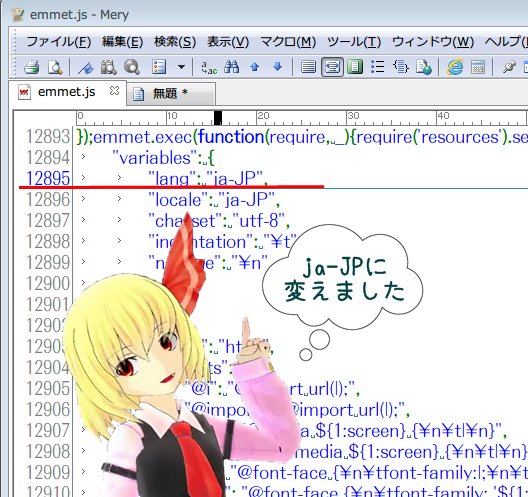Click line number 12900
Viewport: 528px width, 497px height.
tap(47, 283)
